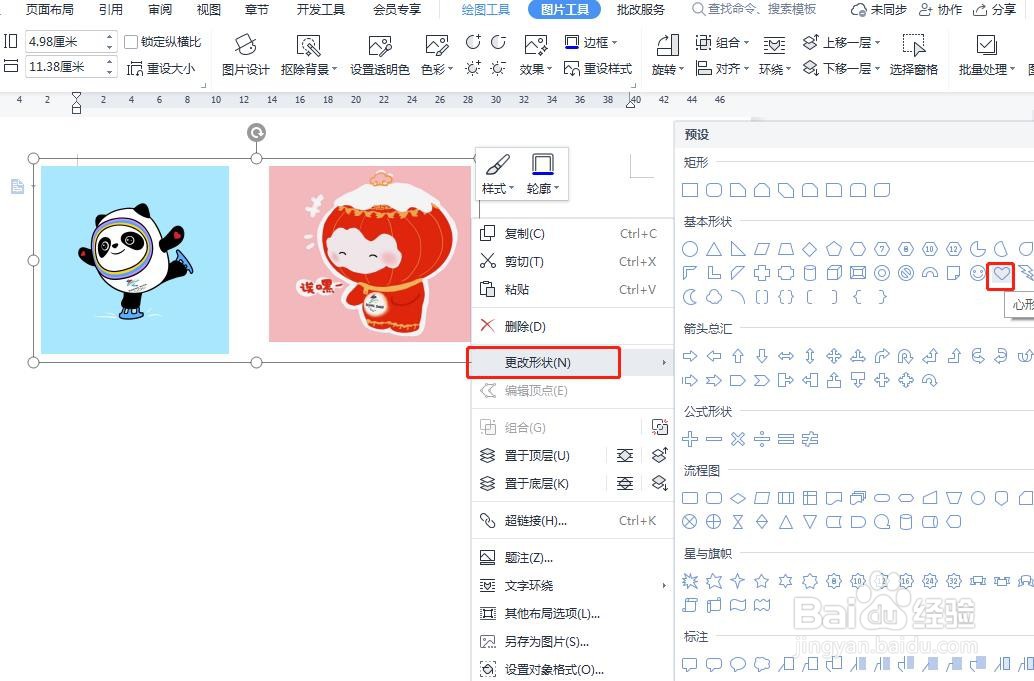
Task: Select the cloud shape
Action: pos(714,297)
